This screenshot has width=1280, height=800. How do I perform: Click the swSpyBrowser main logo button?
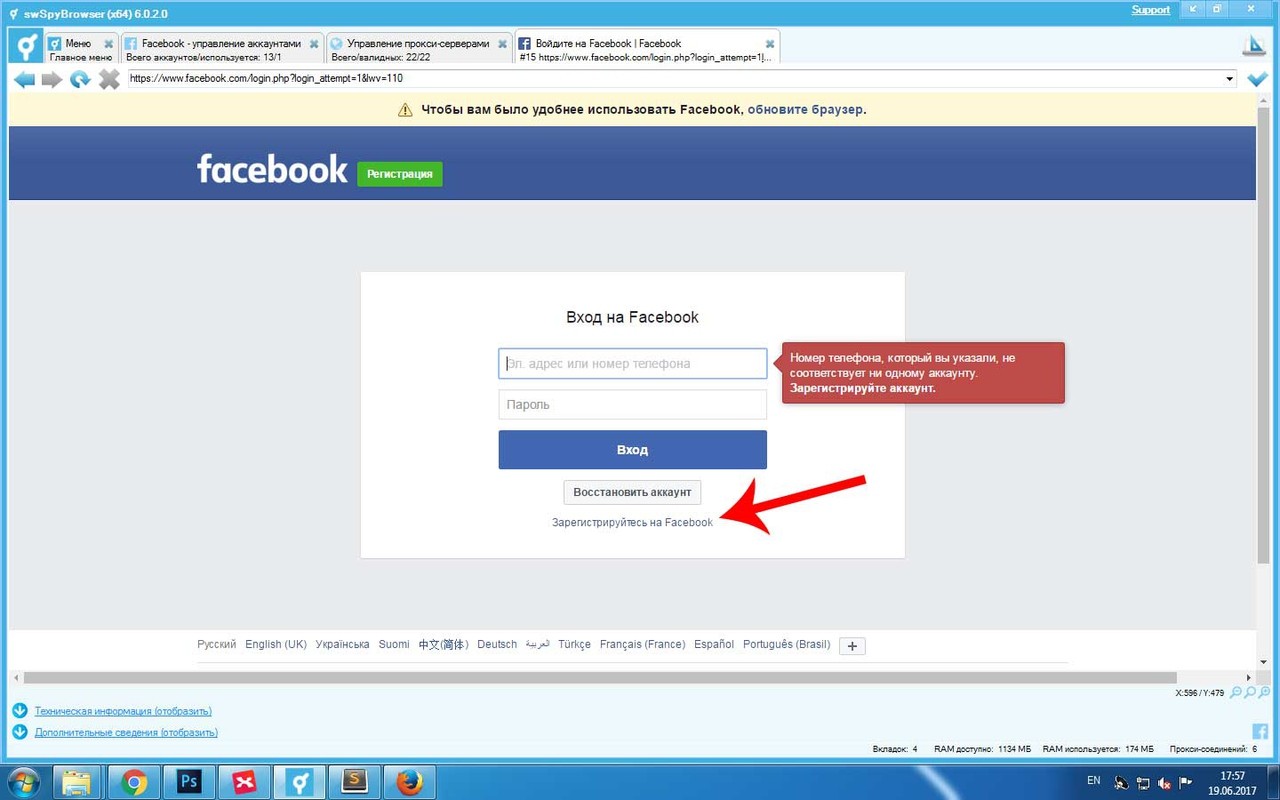(25, 46)
